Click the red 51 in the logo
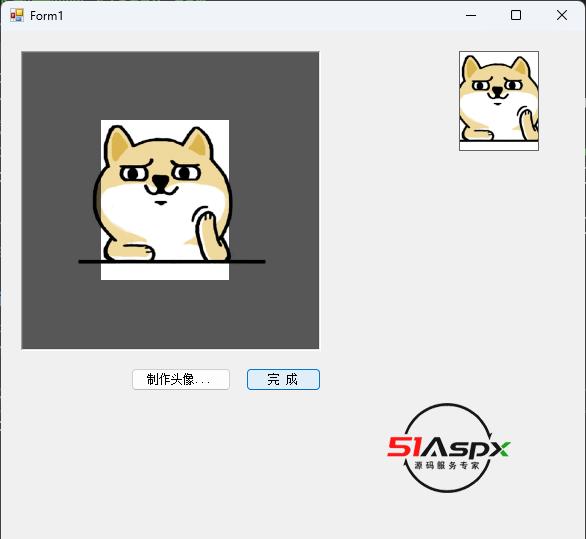Viewport: 586px width, 539px height. click(x=404, y=447)
